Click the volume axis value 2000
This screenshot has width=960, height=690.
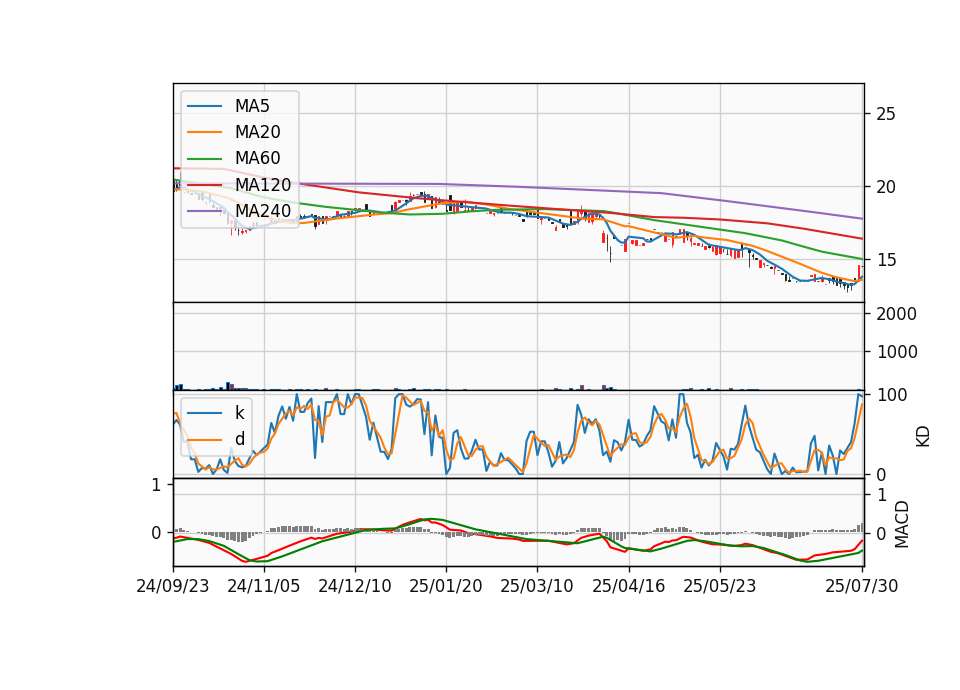(x=896, y=314)
